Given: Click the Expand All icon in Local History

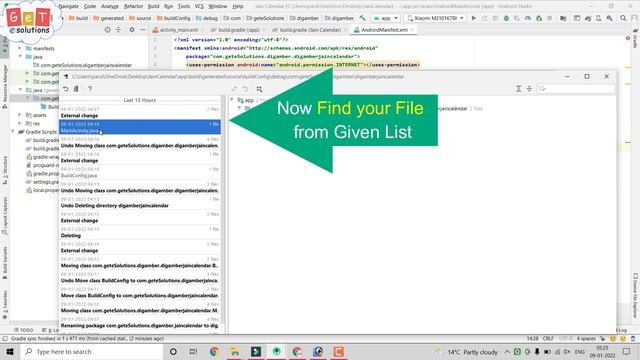Looking at the screenshot, I should point(518,89).
